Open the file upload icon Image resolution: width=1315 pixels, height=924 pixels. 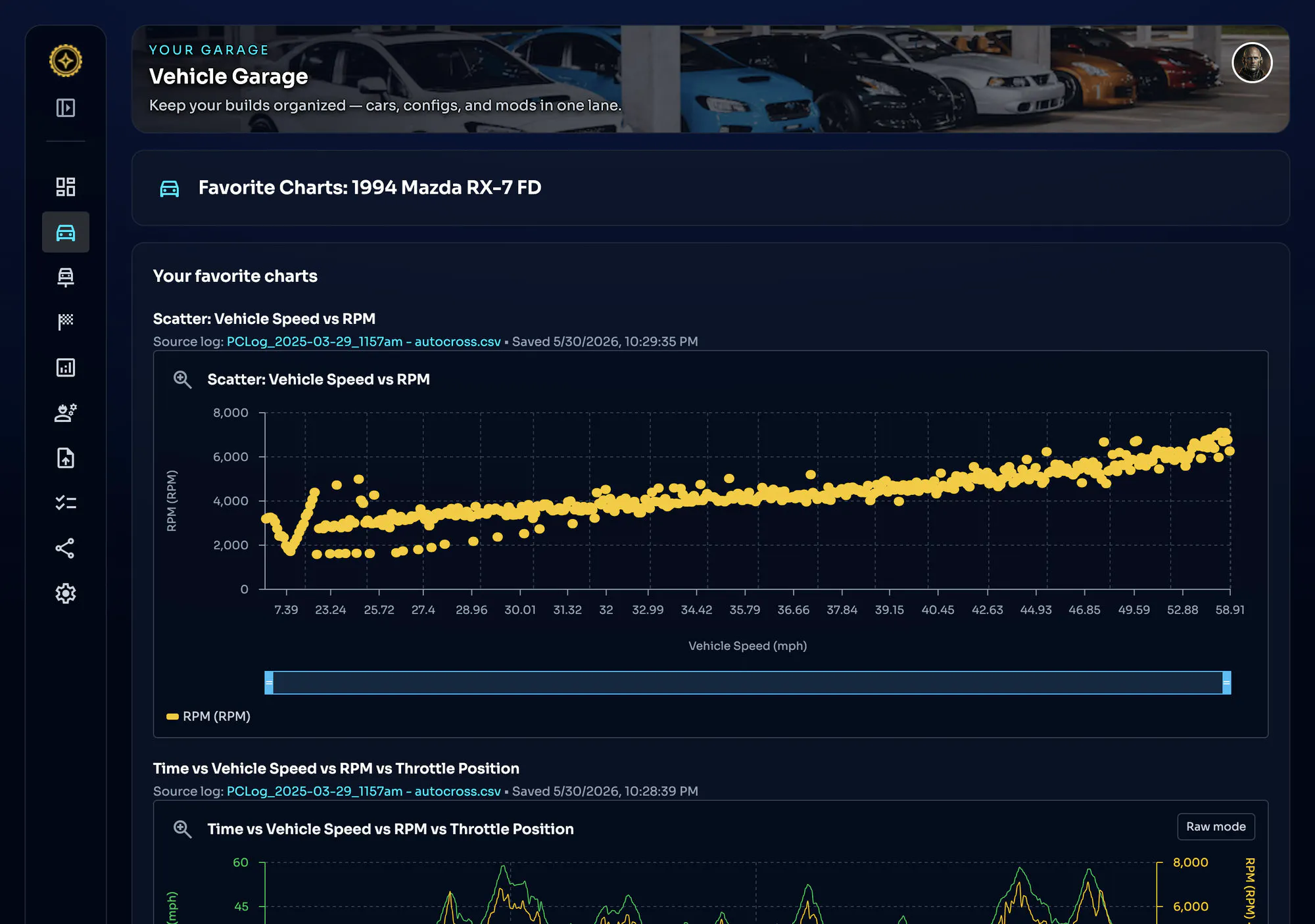66,458
